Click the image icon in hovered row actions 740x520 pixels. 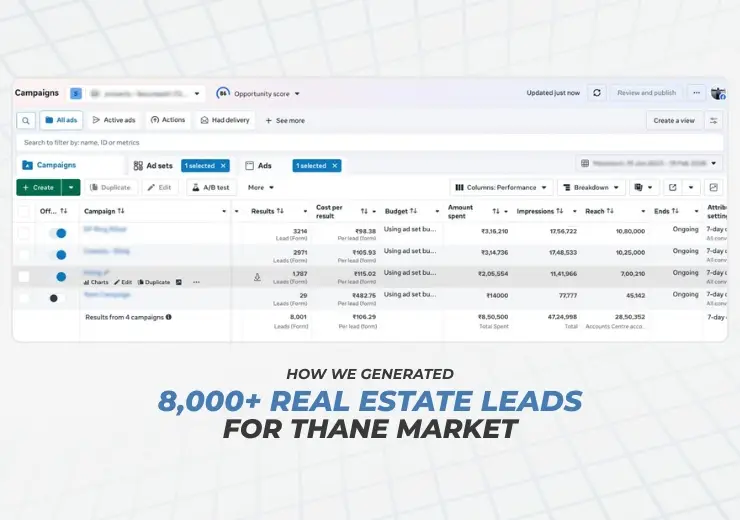click(x=179, y=282)
